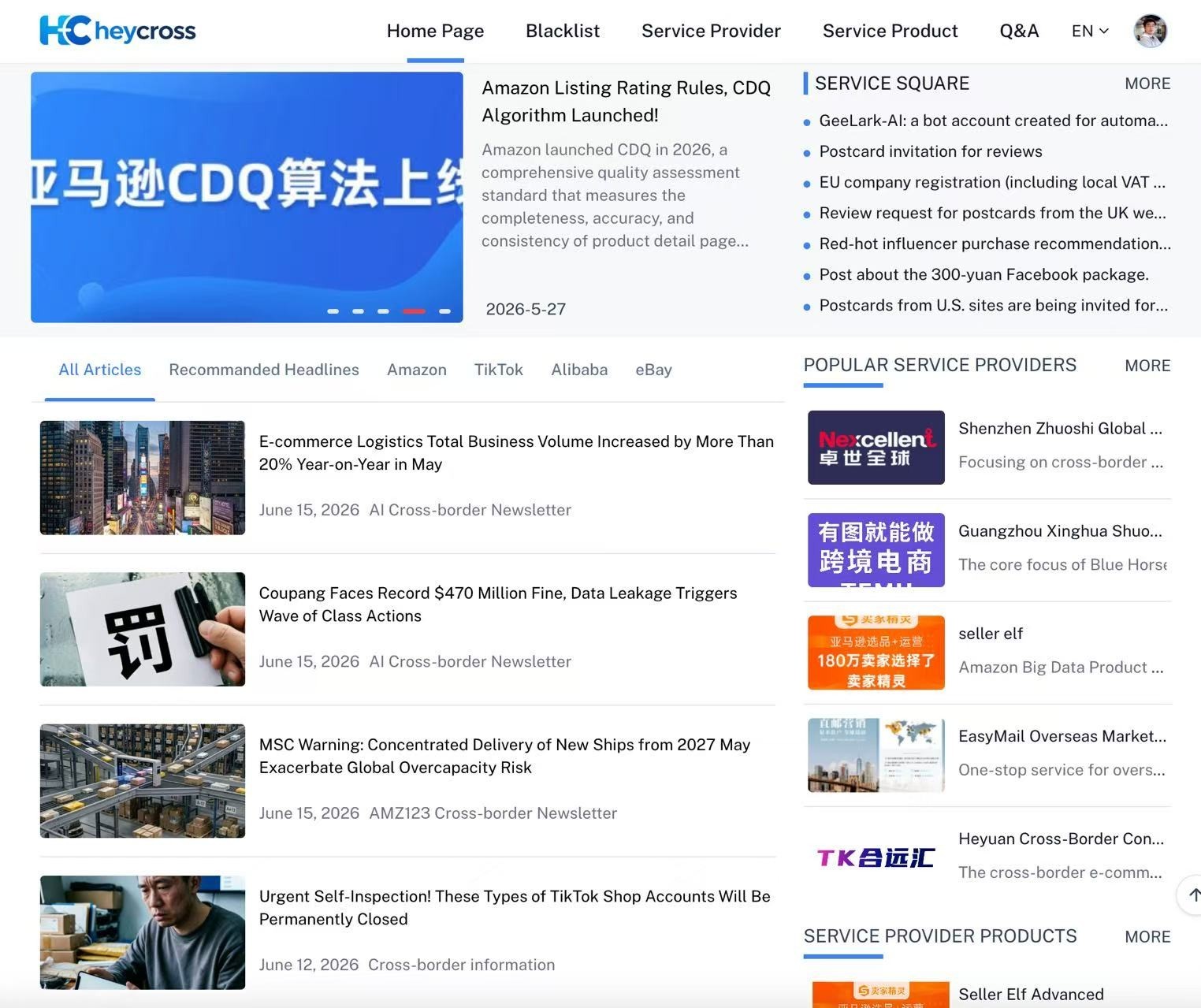Open Guangzhou Xinghua Shuo provider
1201x1008 pixels.
[x=1060, y=531]
